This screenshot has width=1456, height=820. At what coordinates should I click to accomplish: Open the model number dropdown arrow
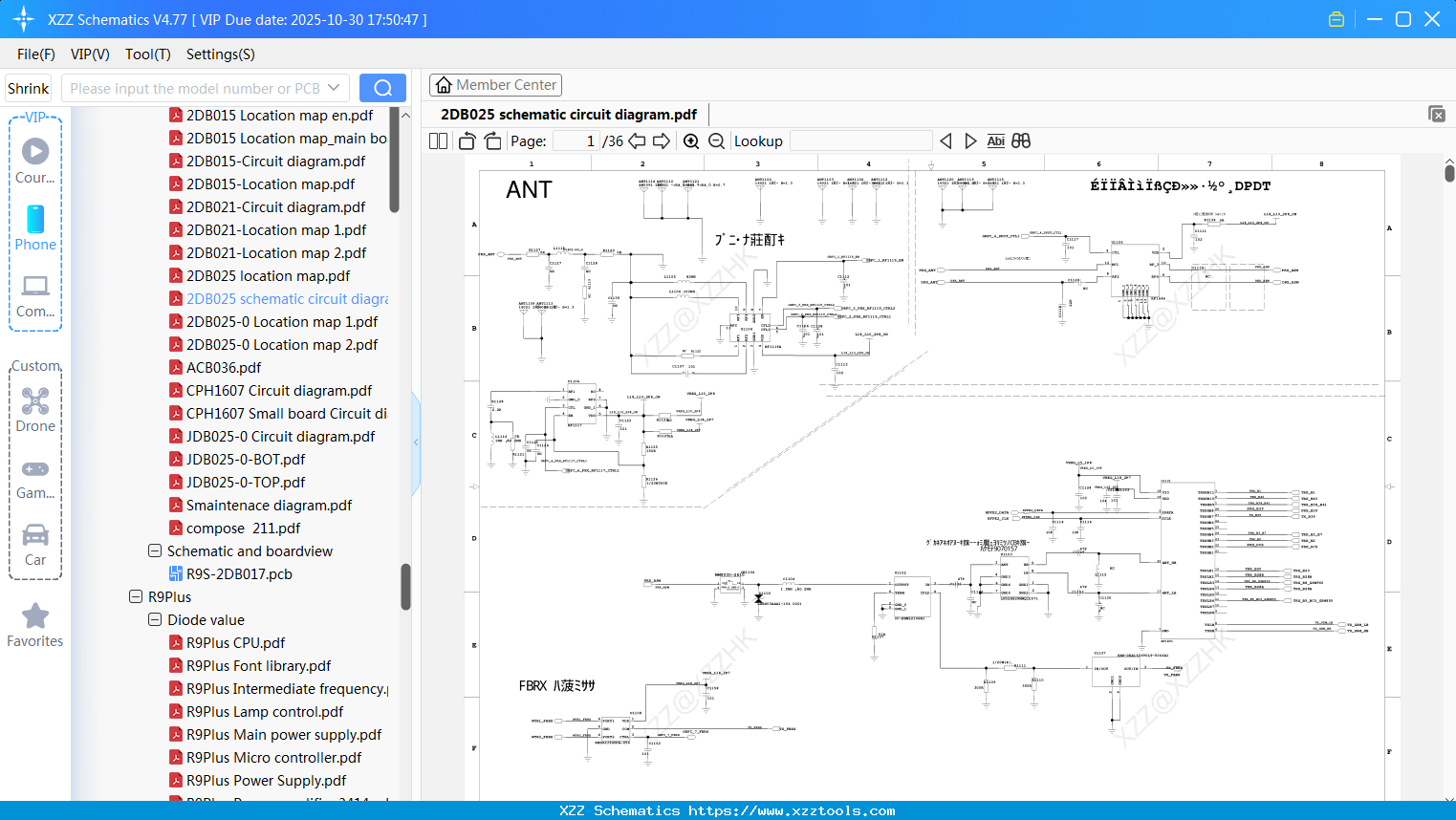pos(334,88)
